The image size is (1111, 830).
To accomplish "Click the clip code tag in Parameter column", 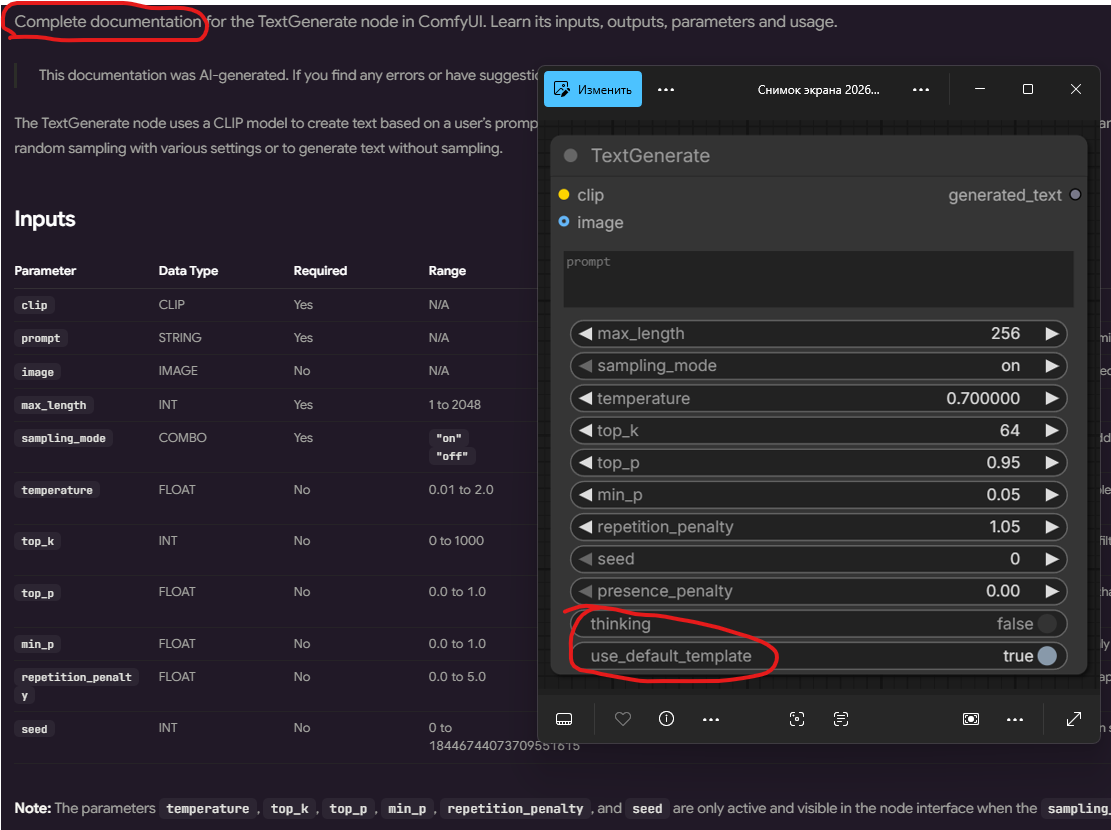I will [x=34, y=305].
